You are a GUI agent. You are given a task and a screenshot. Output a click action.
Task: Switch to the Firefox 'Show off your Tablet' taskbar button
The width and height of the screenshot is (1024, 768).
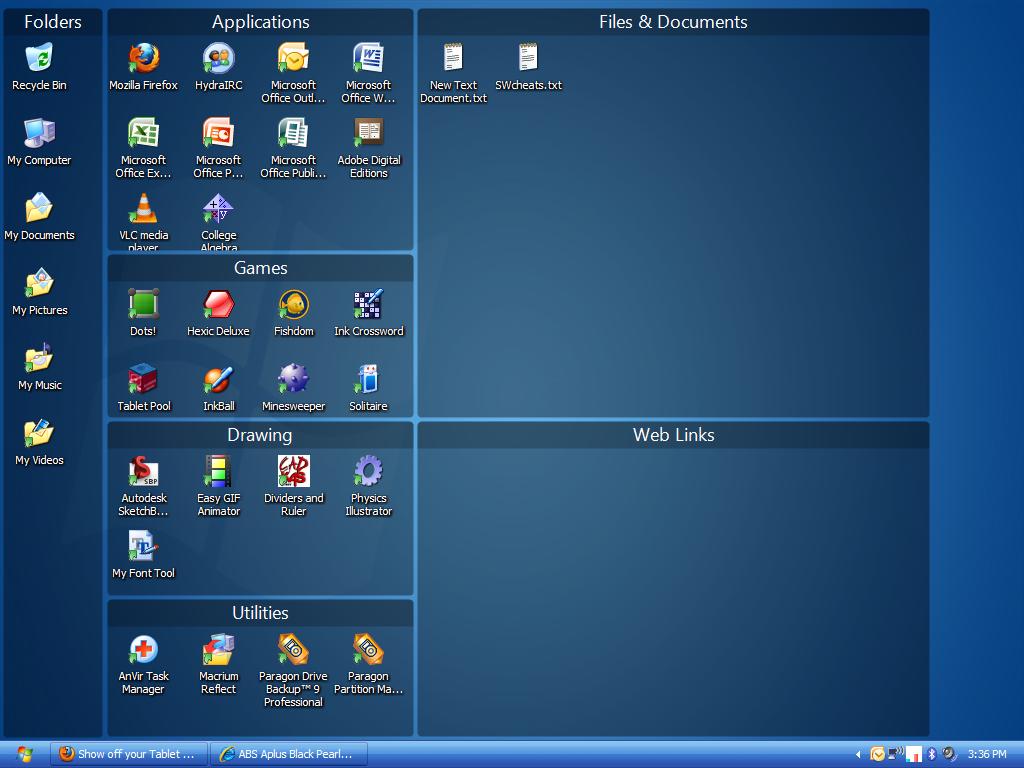click(x=129, y=754)
